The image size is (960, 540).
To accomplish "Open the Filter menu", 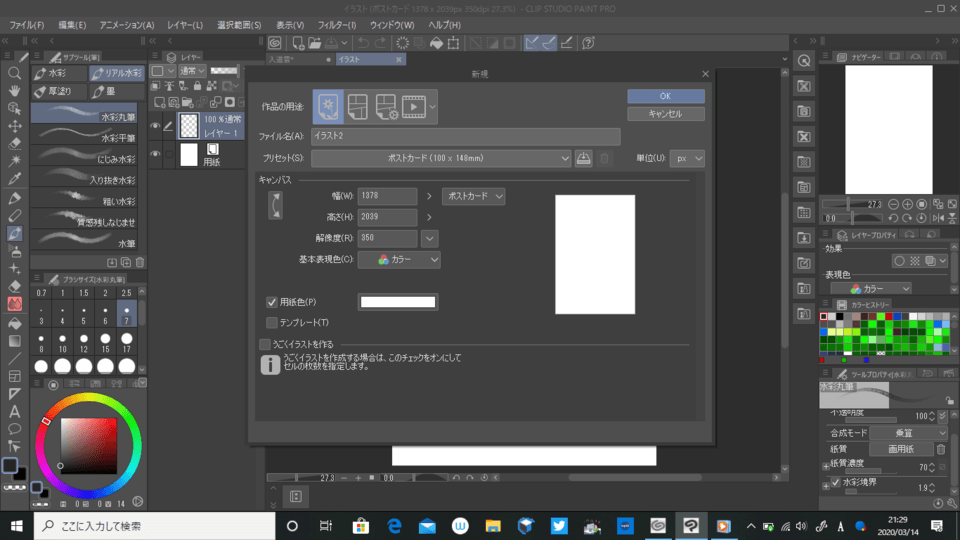I will [337, 25].
